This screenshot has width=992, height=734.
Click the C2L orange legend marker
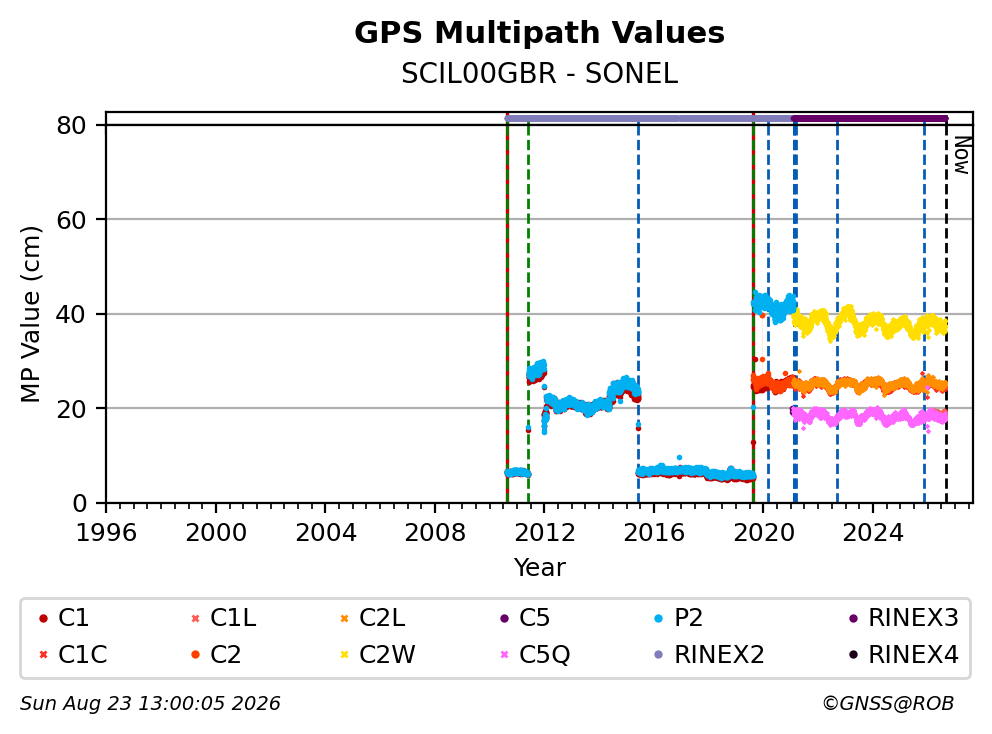pos(344,619)
